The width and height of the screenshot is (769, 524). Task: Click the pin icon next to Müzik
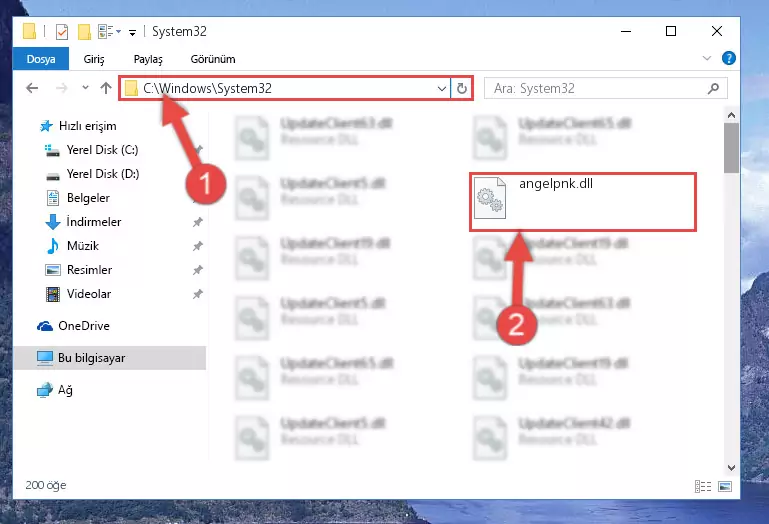click(x=198, y=246)
